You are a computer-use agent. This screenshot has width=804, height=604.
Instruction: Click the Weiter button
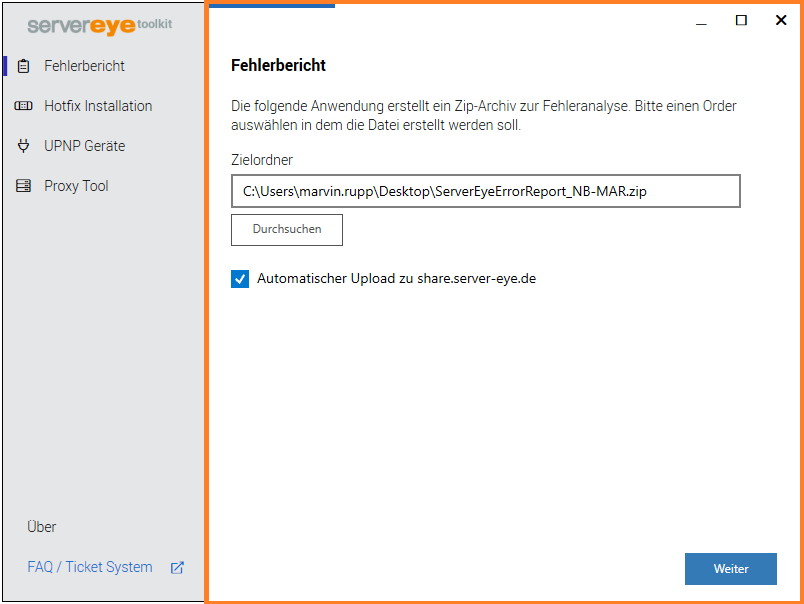(731, 569)
